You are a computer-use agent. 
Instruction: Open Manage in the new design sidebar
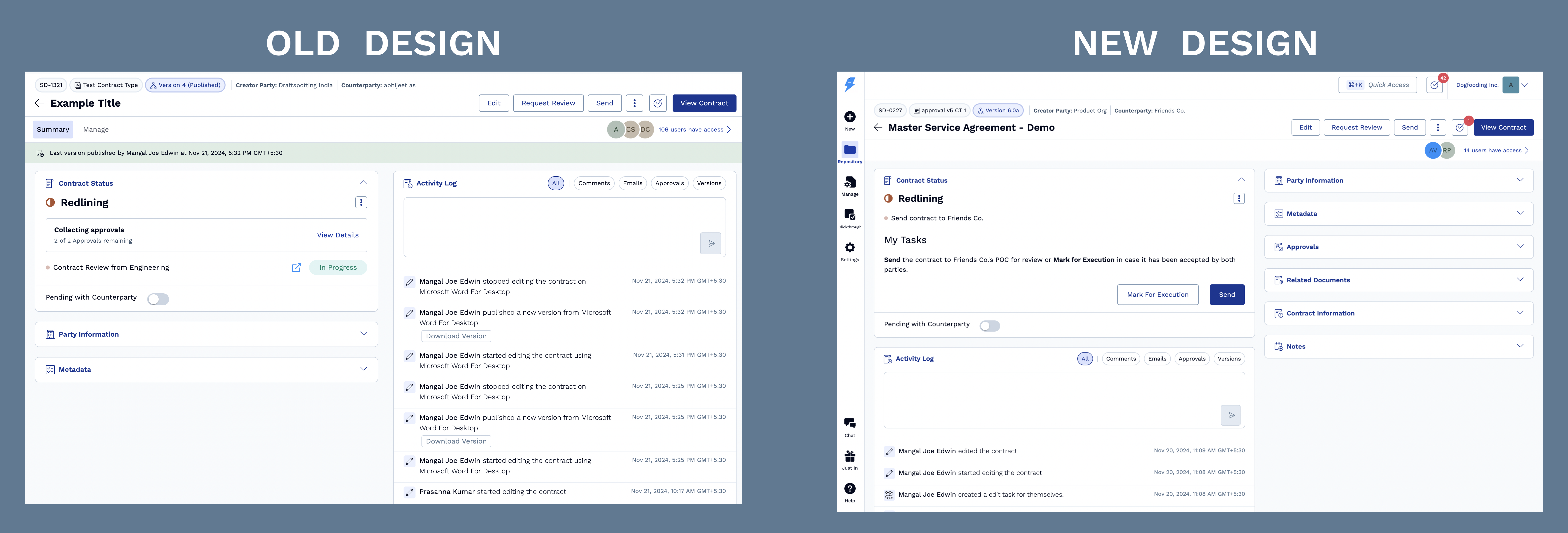coord(850,186)
